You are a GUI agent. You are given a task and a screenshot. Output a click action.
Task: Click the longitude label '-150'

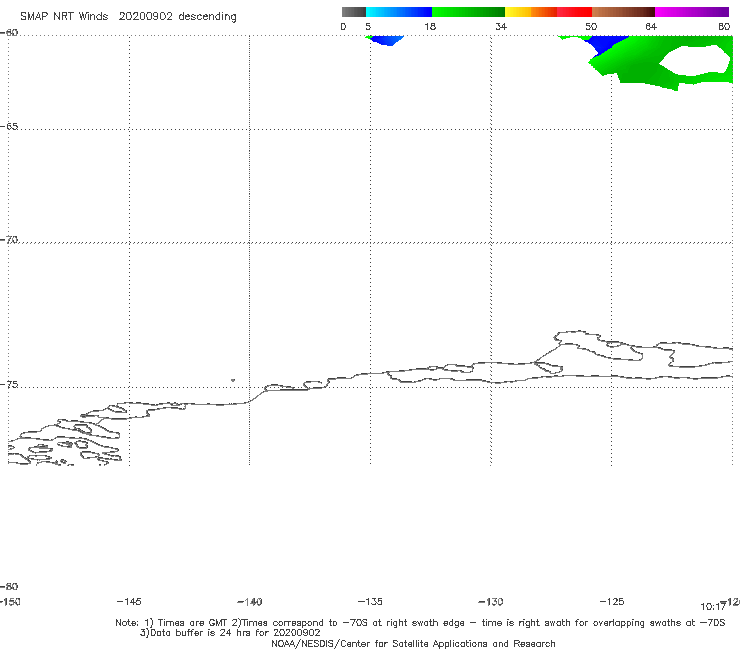click(x=10, y=602)
